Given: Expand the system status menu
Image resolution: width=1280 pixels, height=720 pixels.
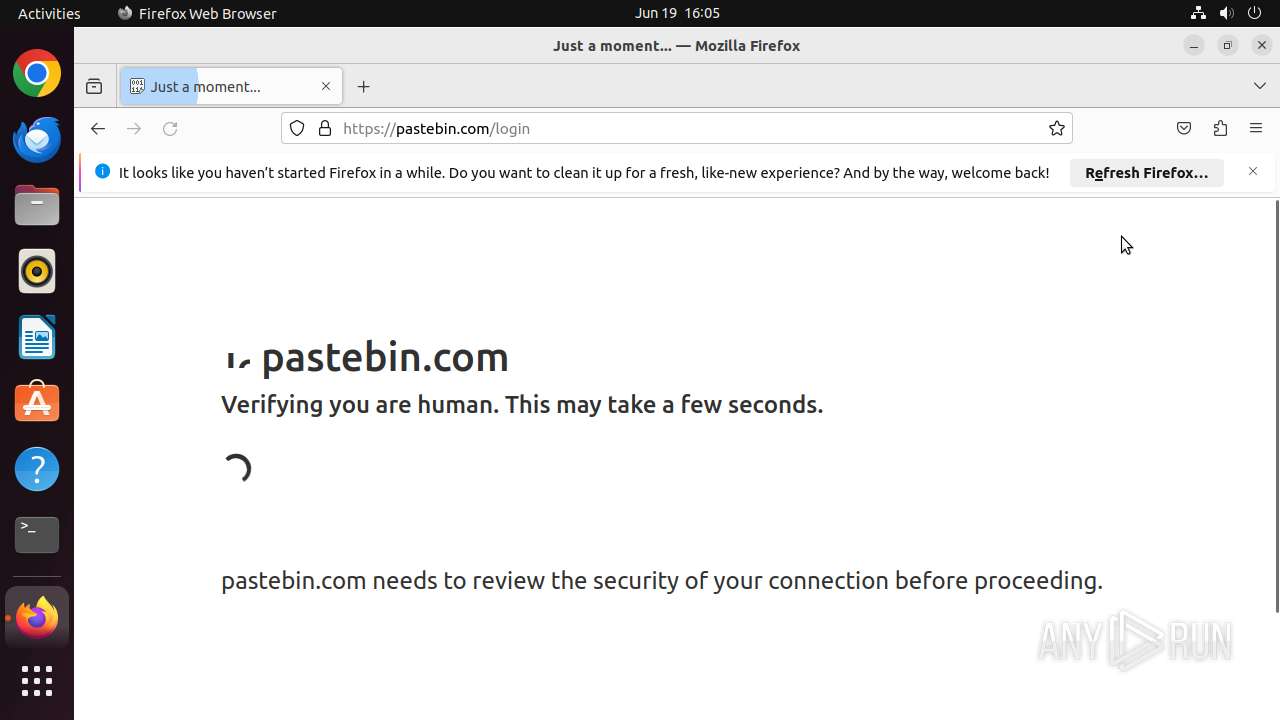Looking at the screenshot, I should 1226,13.
